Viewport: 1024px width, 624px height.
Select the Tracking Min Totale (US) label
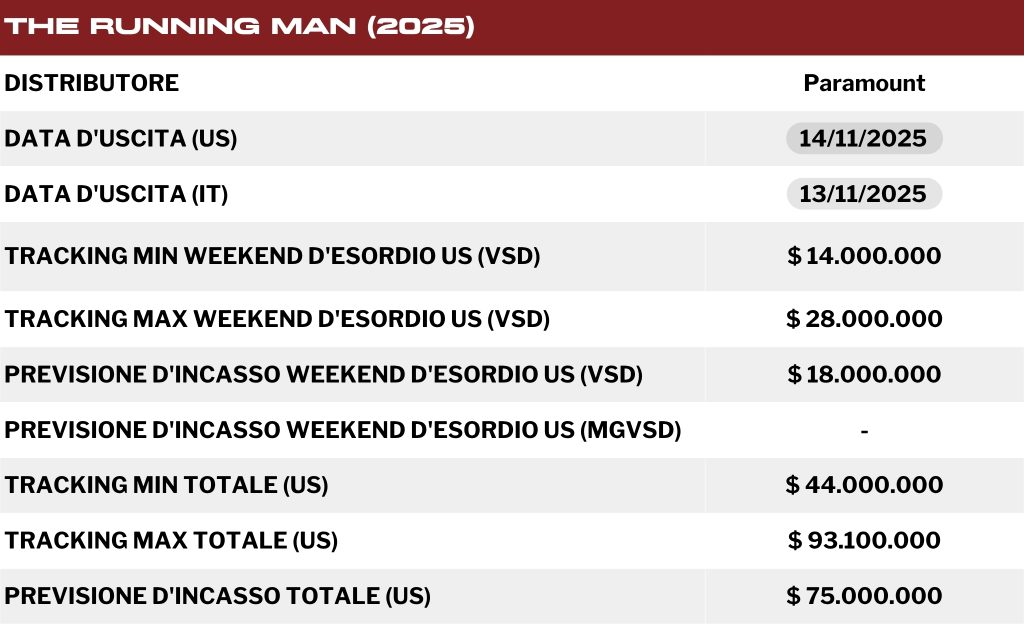coord(166,485)
